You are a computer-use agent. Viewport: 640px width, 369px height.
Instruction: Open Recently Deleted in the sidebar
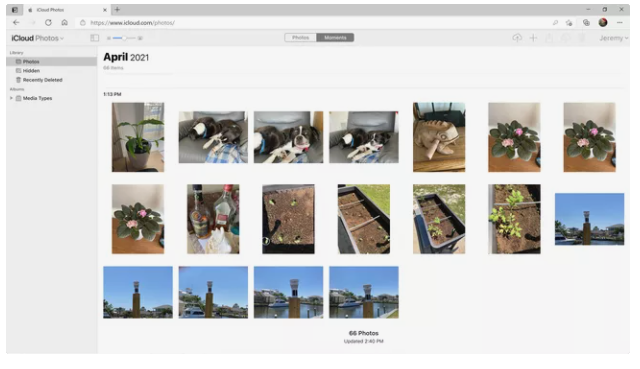51,80
